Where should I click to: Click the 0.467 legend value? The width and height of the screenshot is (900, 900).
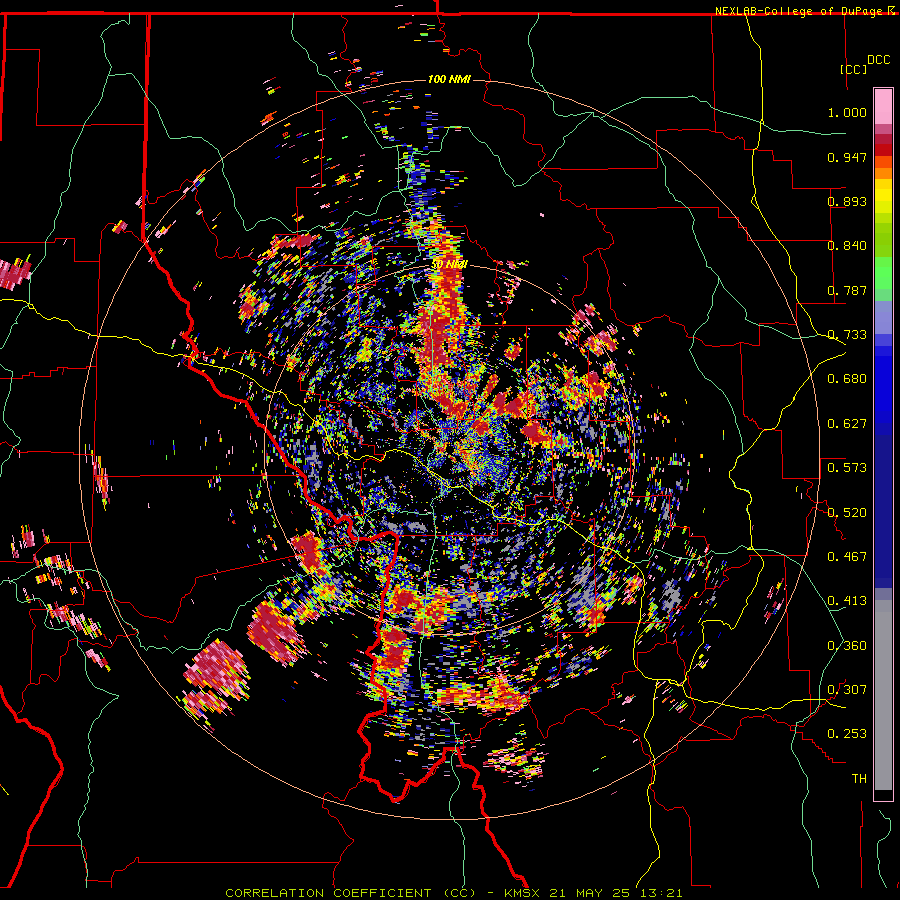[847, 557]
